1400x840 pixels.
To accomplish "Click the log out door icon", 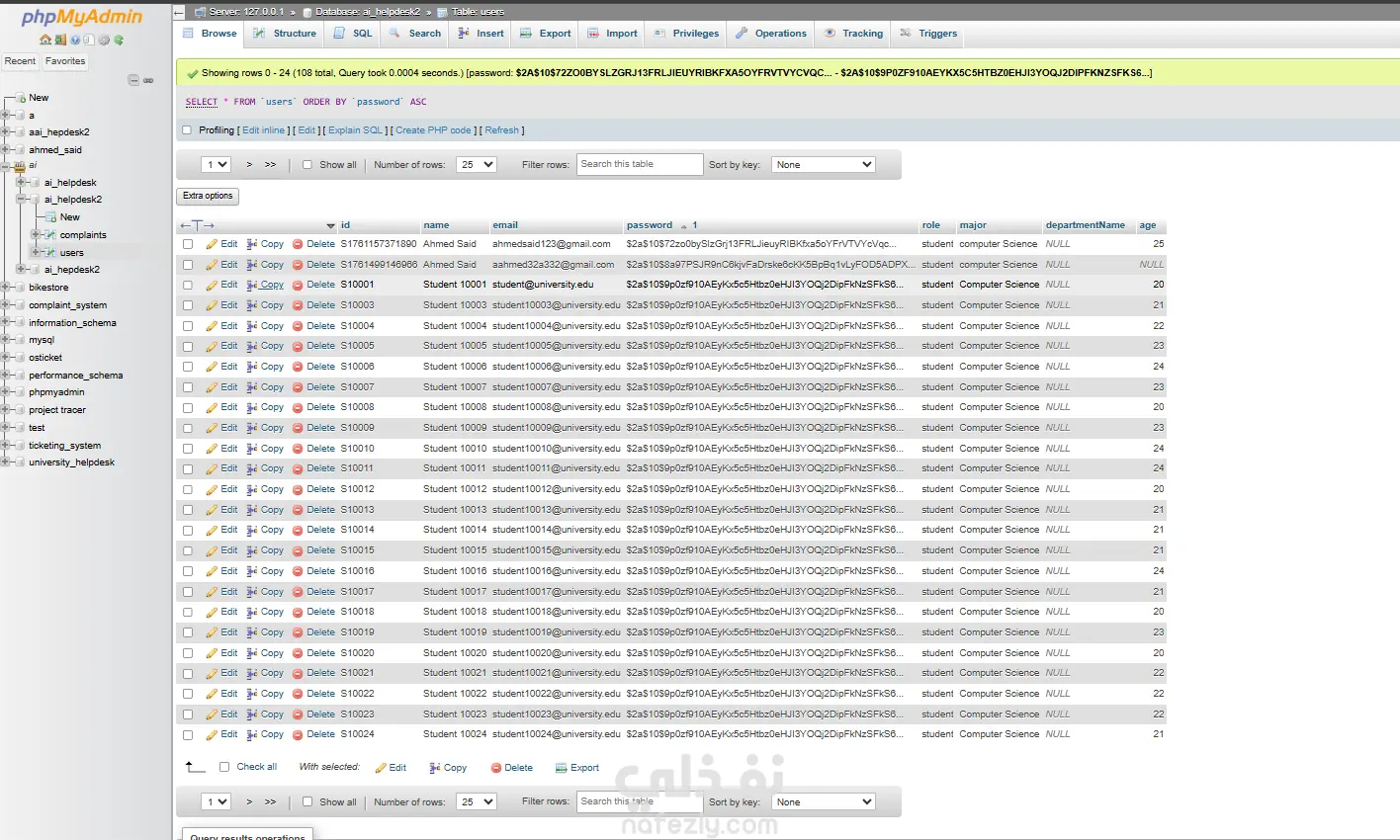I will (x=60, y=41).
